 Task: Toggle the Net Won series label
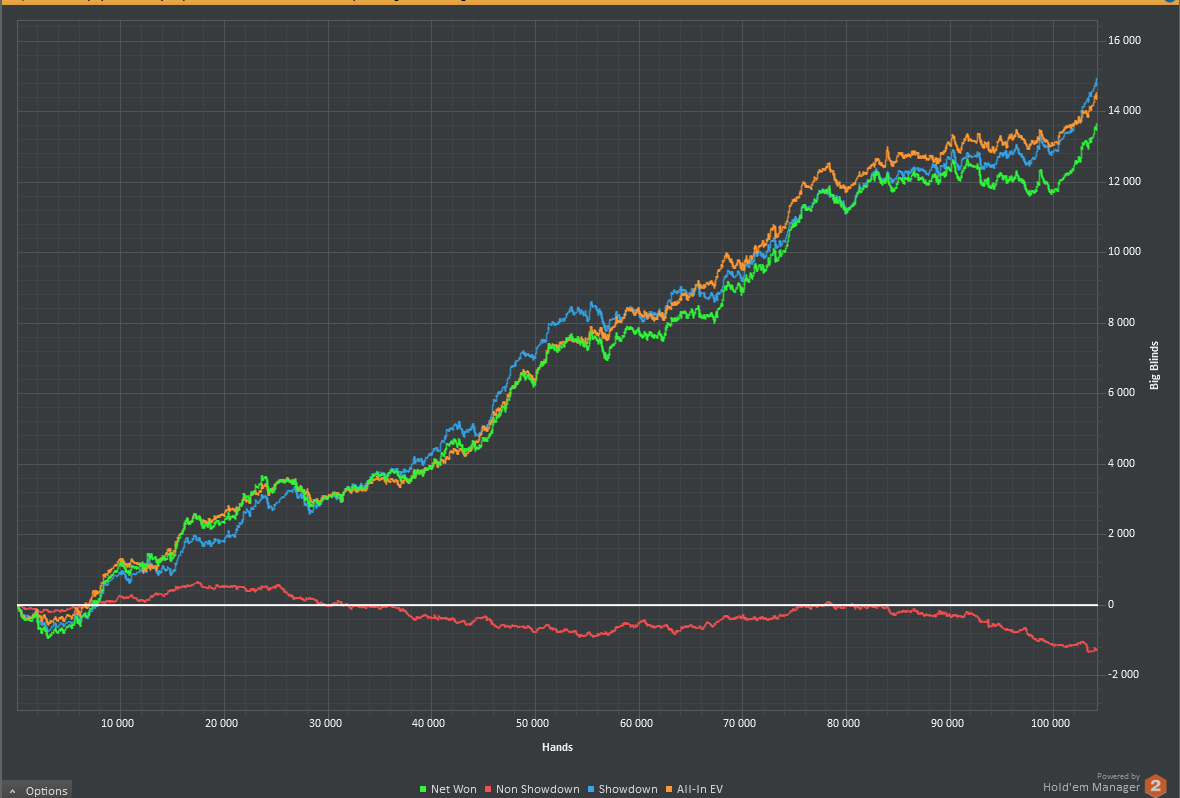[453, 790]
